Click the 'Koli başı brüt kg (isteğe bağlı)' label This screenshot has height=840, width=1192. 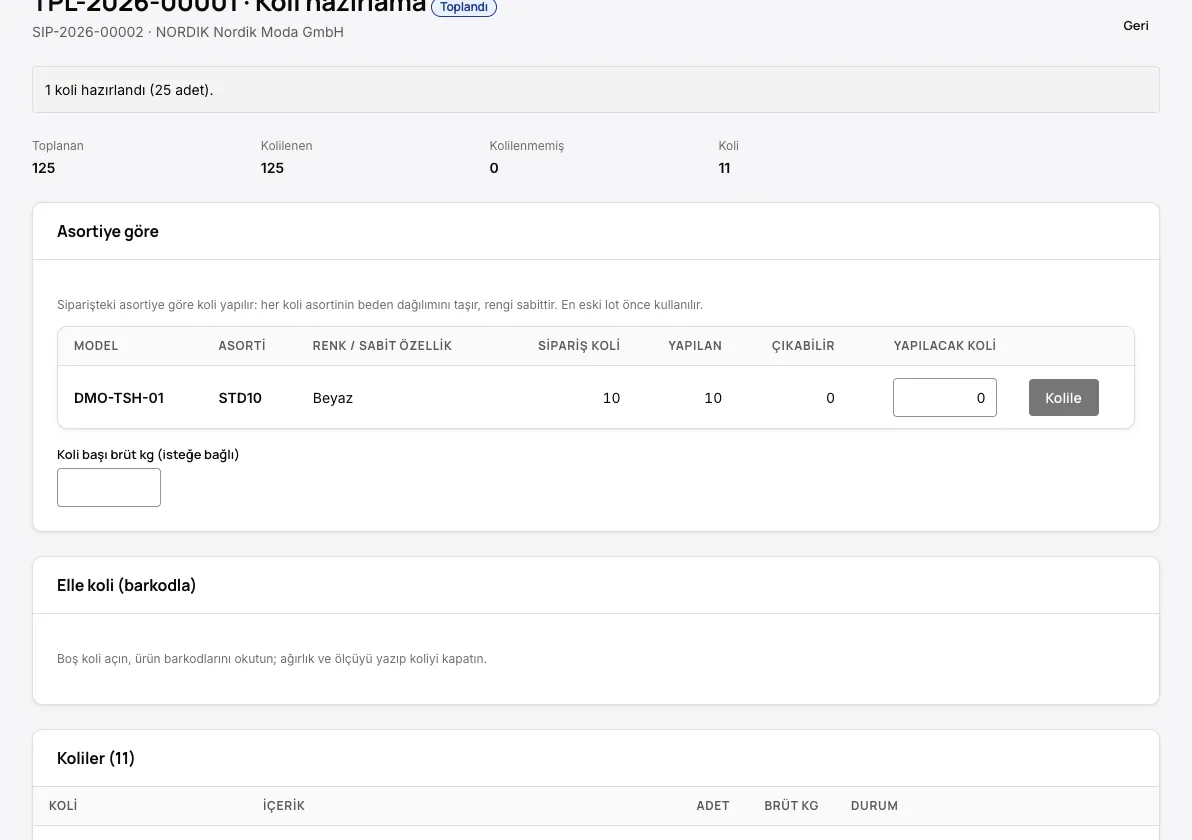point(148,455)
